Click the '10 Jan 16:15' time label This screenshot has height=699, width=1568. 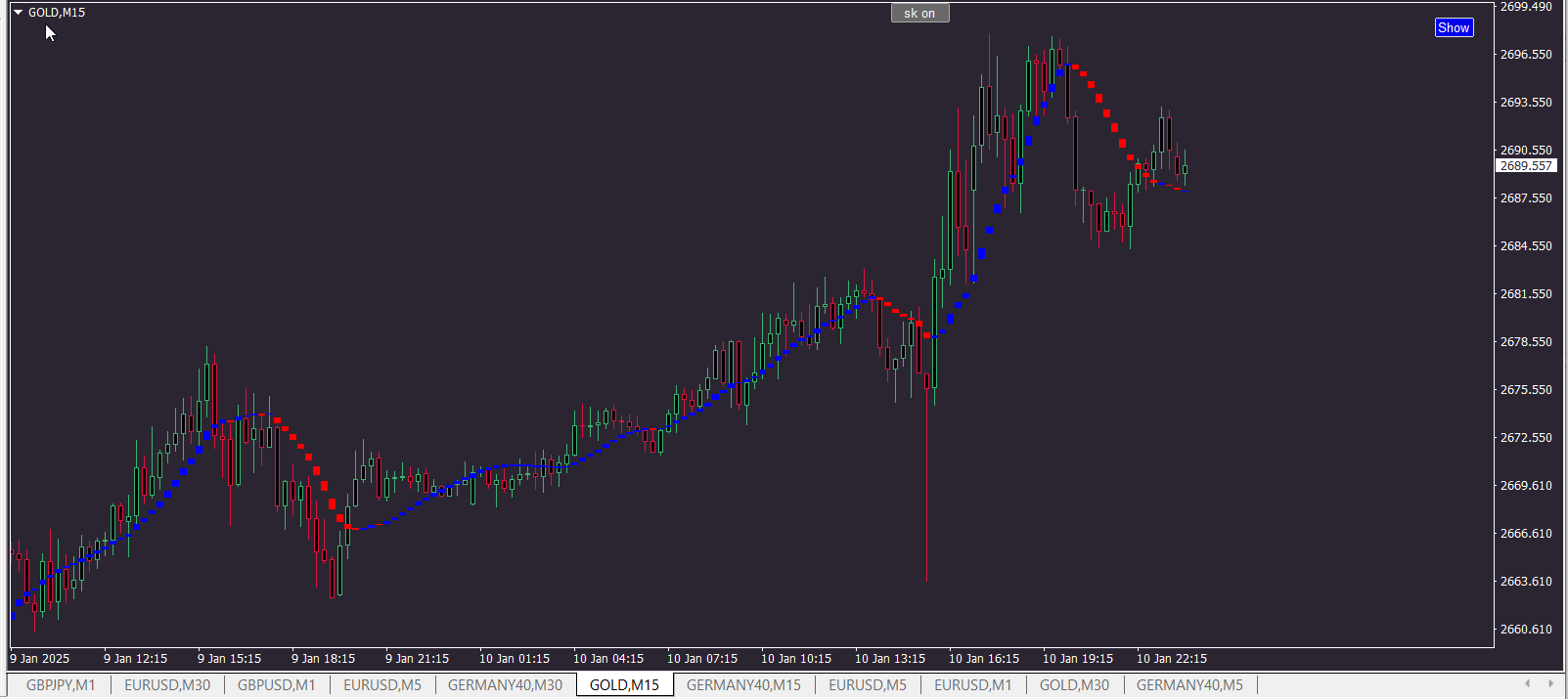[x=984, y=659]
